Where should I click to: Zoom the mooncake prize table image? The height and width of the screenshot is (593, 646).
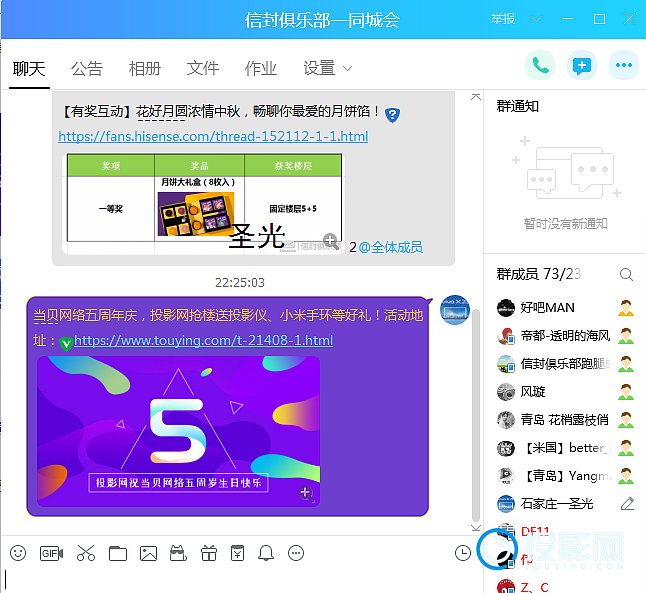point(330,241)
